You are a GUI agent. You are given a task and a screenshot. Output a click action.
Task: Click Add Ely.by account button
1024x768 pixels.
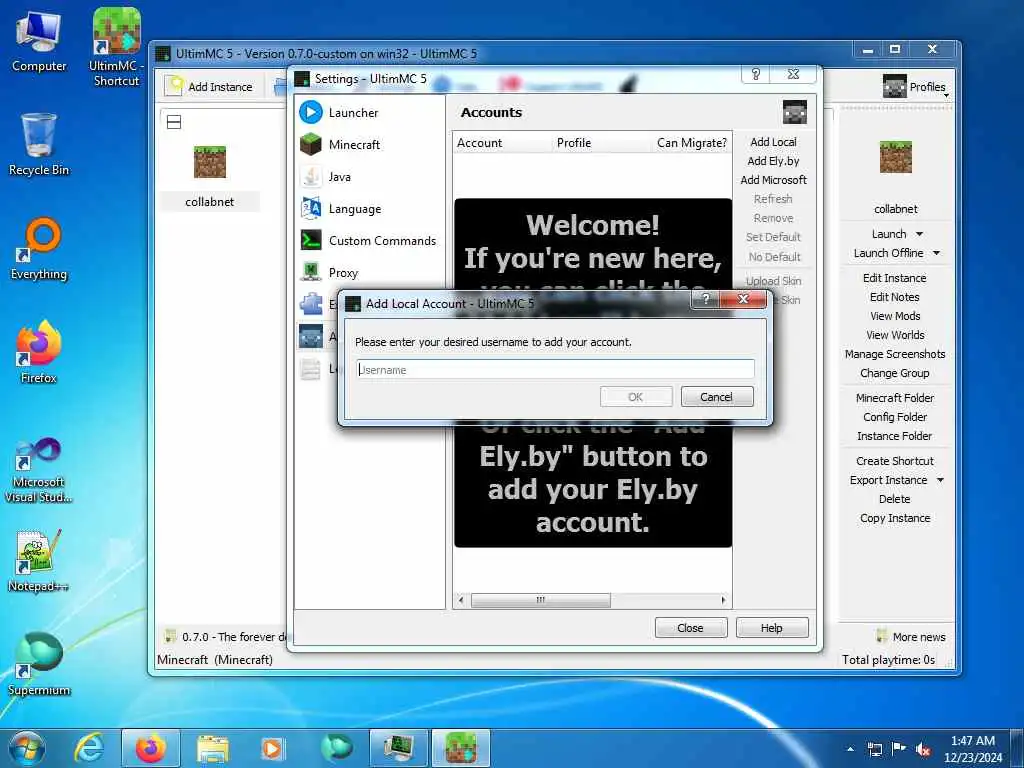click(773, 161)
